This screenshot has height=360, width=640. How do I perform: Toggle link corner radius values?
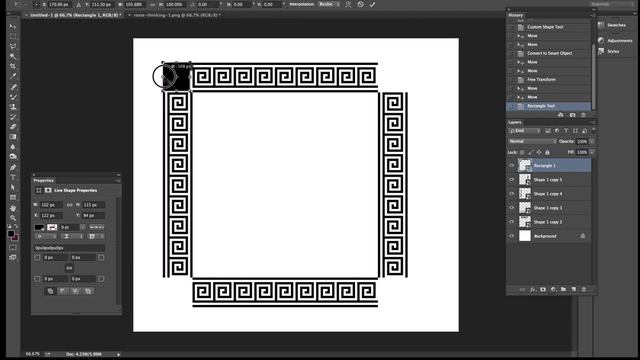coord(69,268)
